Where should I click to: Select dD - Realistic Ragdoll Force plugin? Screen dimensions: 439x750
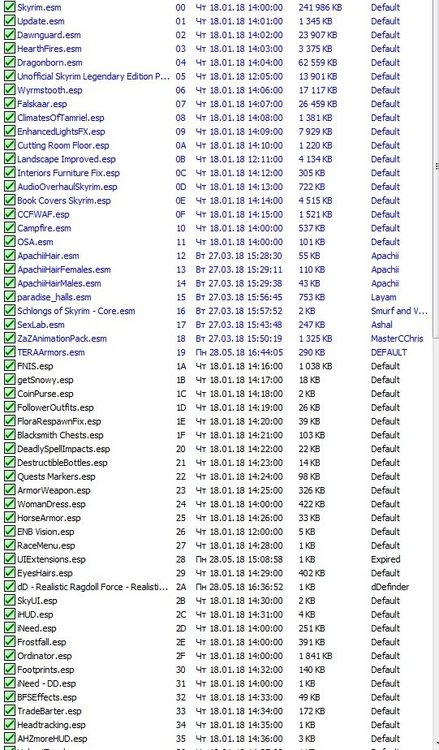click(x=92, y=587)
